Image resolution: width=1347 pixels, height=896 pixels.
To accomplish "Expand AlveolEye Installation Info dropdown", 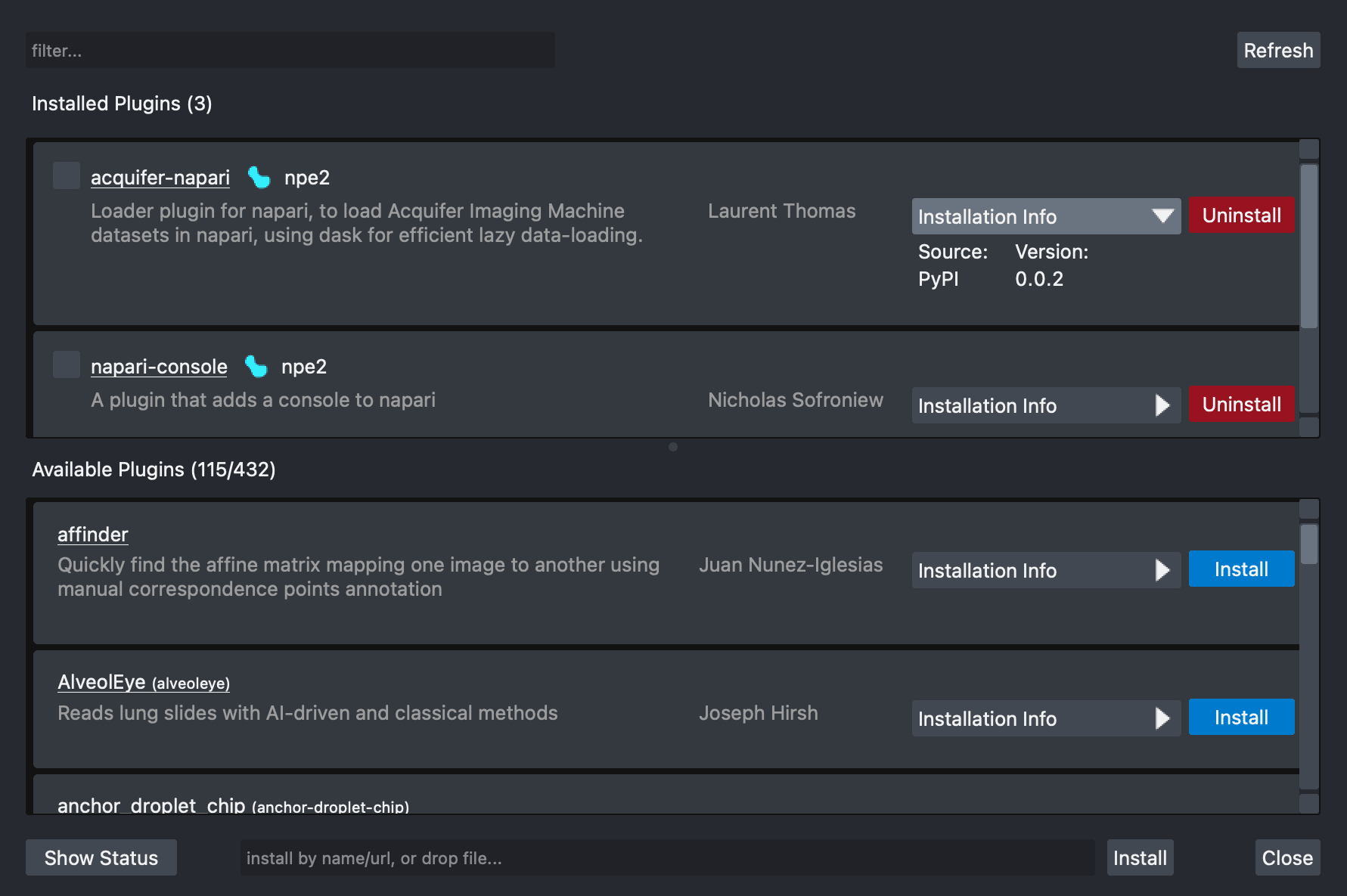I will coord(1044,718).
